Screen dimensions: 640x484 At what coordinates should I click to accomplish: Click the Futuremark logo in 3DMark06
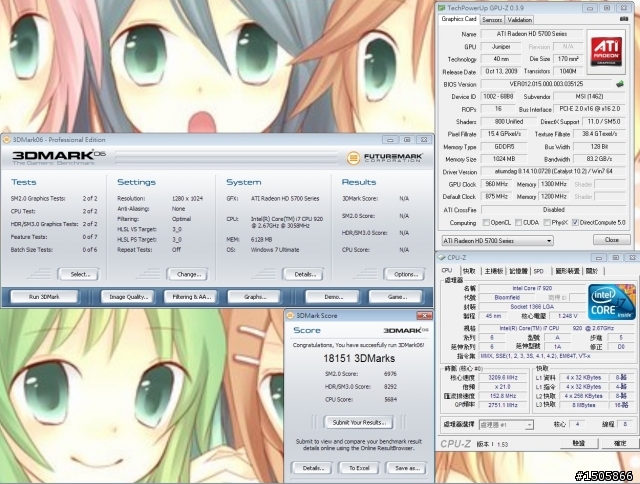(x=384, y=158)
